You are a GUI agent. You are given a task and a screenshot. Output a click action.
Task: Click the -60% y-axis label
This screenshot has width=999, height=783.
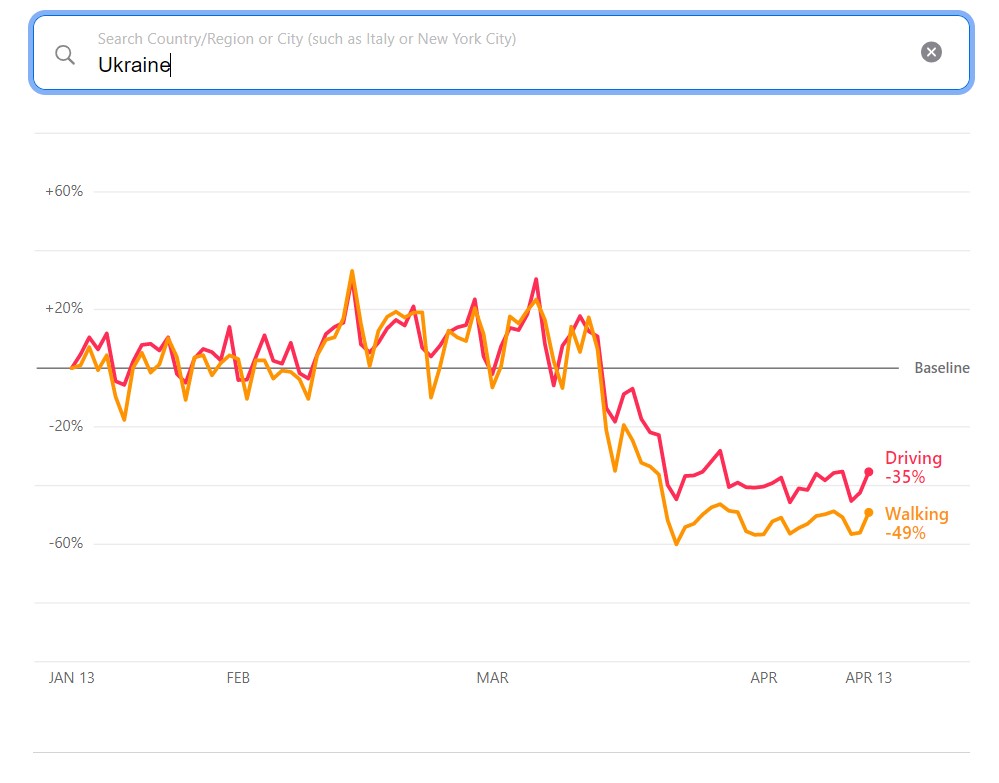coord(65,544)
